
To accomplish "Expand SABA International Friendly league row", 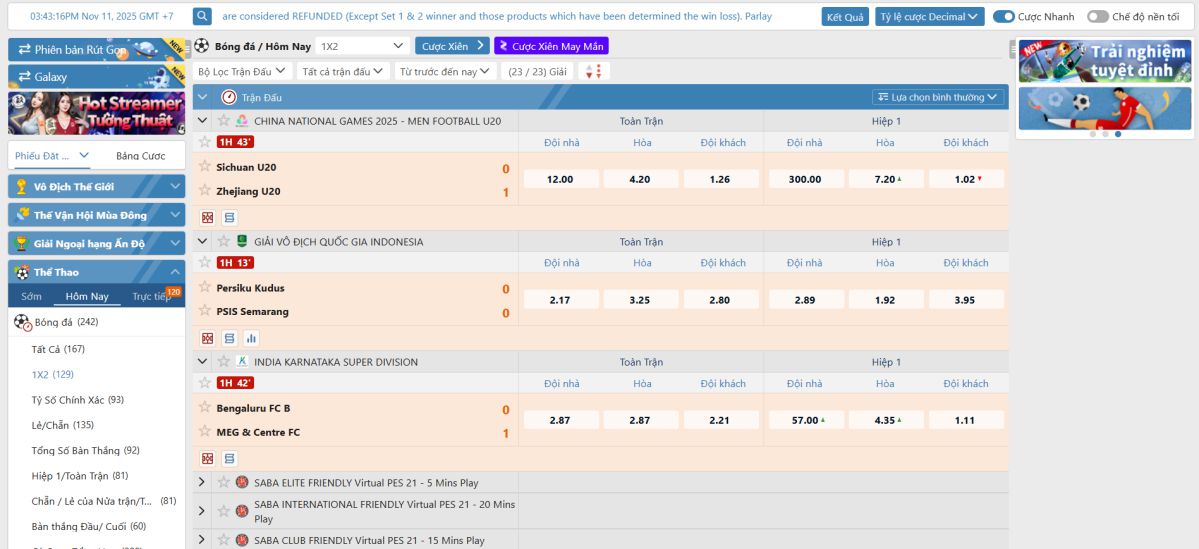I will pyautogui.click(x=202, y=511).
